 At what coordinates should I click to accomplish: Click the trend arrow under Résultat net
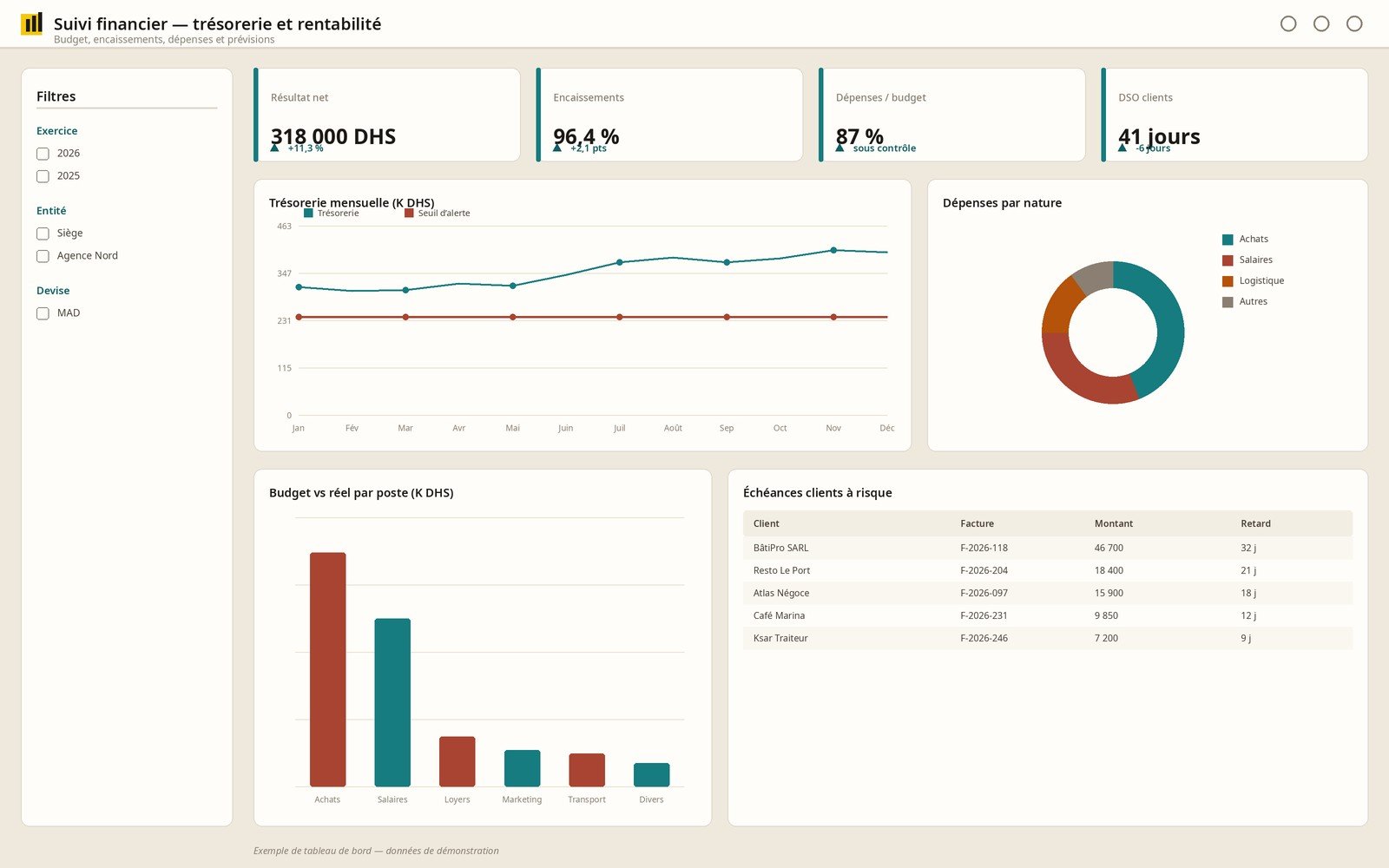pyautogui.click(x=275, y=148)
